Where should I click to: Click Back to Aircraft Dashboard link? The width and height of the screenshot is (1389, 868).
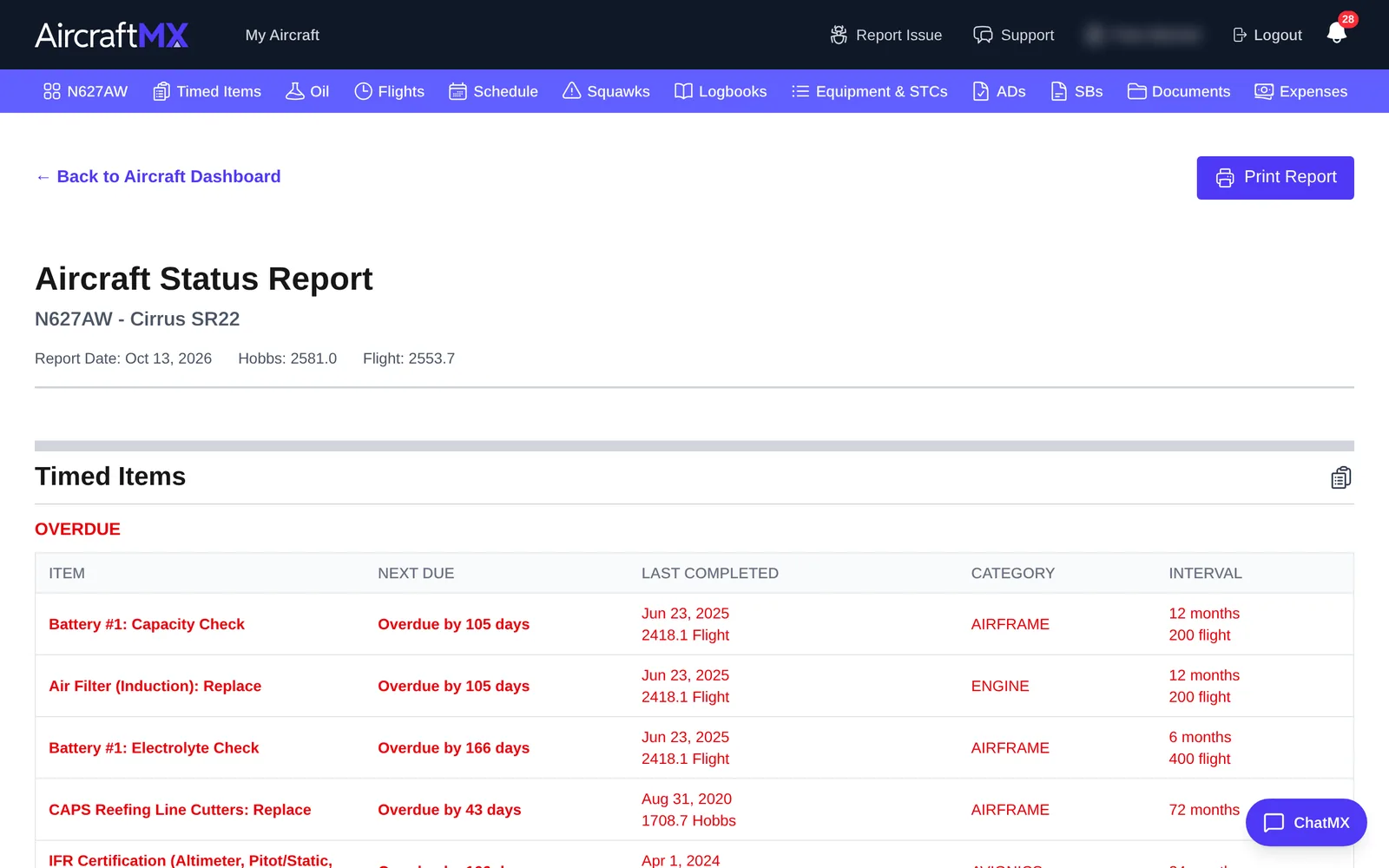(x=158, y=176)
